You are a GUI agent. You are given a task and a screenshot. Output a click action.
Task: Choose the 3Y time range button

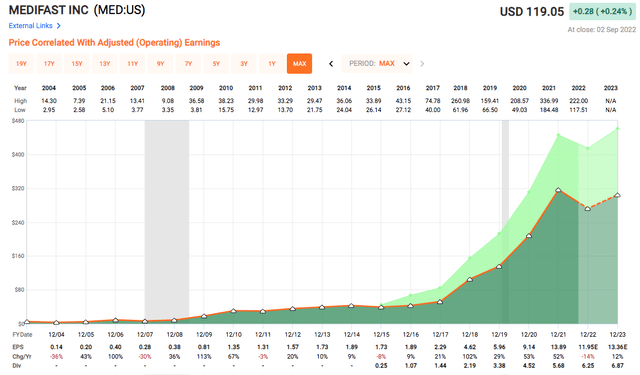(x=244, y=64)
